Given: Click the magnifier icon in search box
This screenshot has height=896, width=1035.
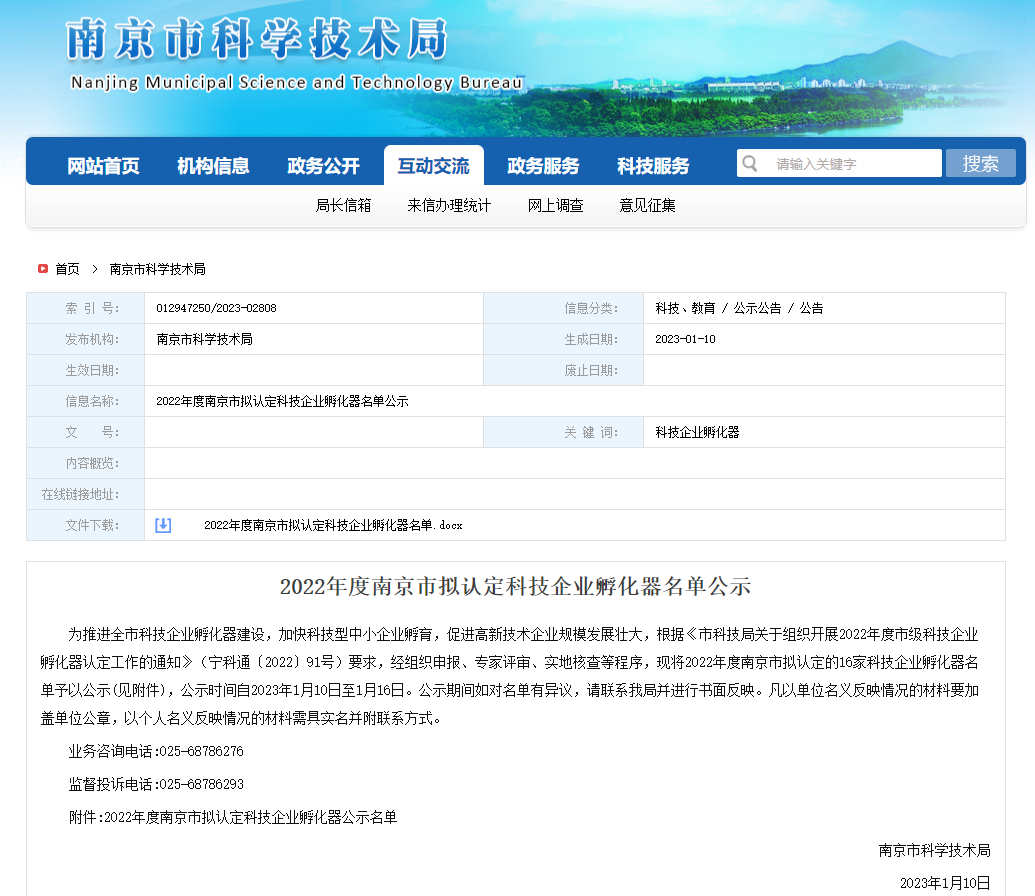Looking at the screenshot, I should 749,163.
